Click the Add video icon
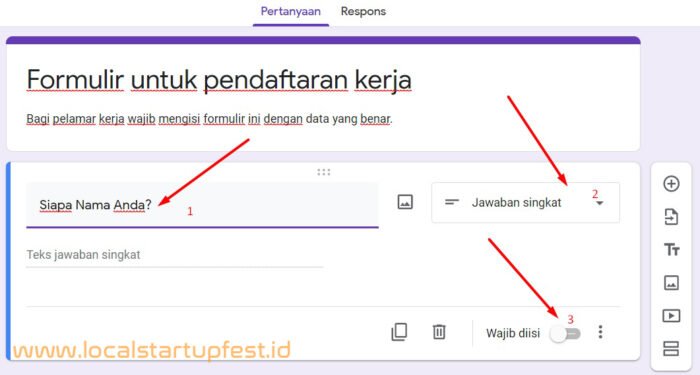 tap(671, 316)
